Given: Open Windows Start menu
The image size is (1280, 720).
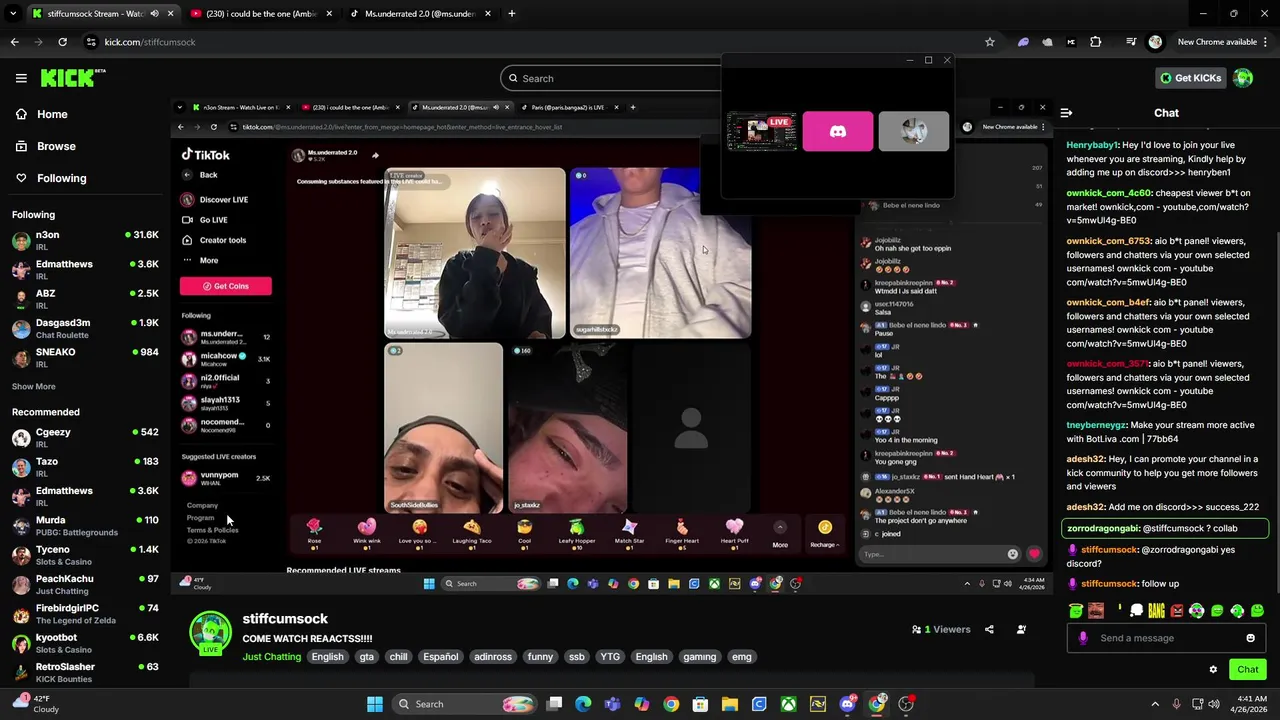Looking at the screenshot, I should tap(375, 704).
